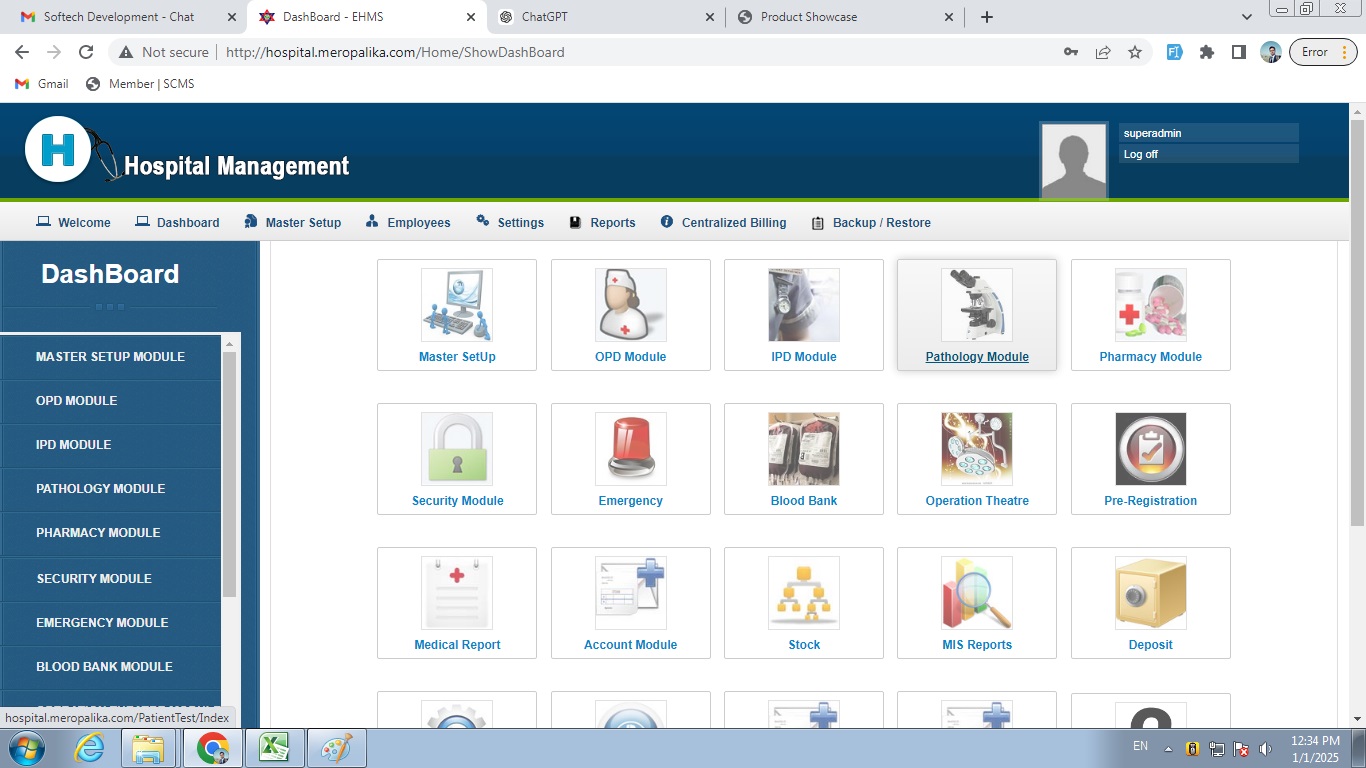Image resolution: width=1366 pixels, height=768 pixels.
Task: Click the OPD Module nurse icon
Action: point(630,305)
